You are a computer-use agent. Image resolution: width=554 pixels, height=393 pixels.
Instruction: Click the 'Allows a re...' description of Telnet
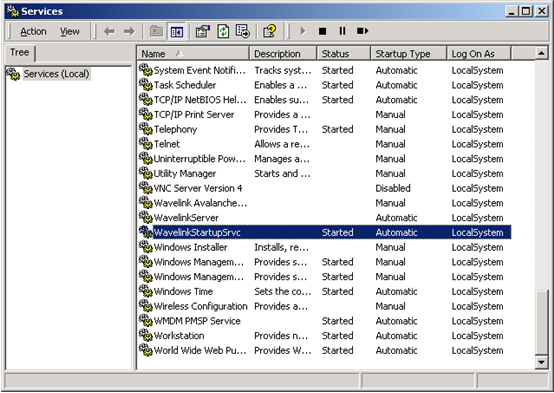282,144
